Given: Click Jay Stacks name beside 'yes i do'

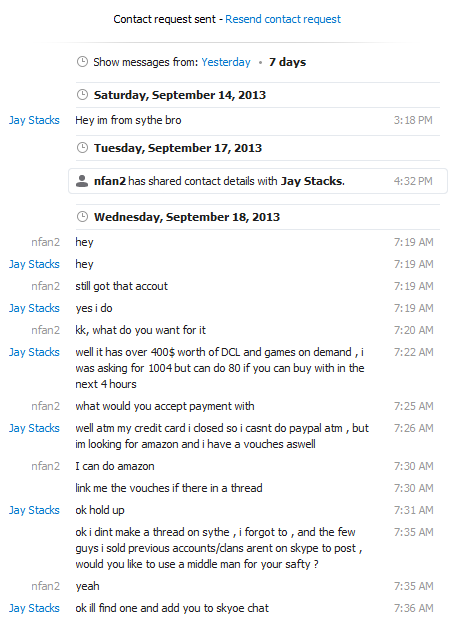Looking at the screenshot, I should tap(34, 308).
